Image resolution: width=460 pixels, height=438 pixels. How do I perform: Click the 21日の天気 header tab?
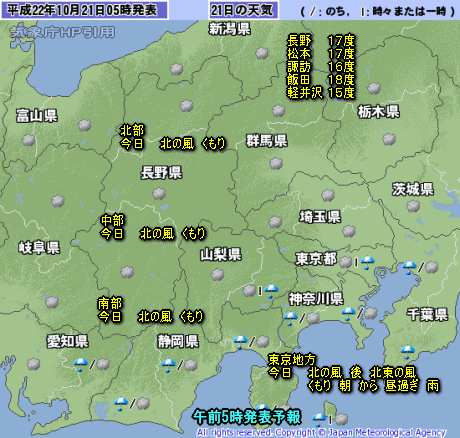pos(243,10)
